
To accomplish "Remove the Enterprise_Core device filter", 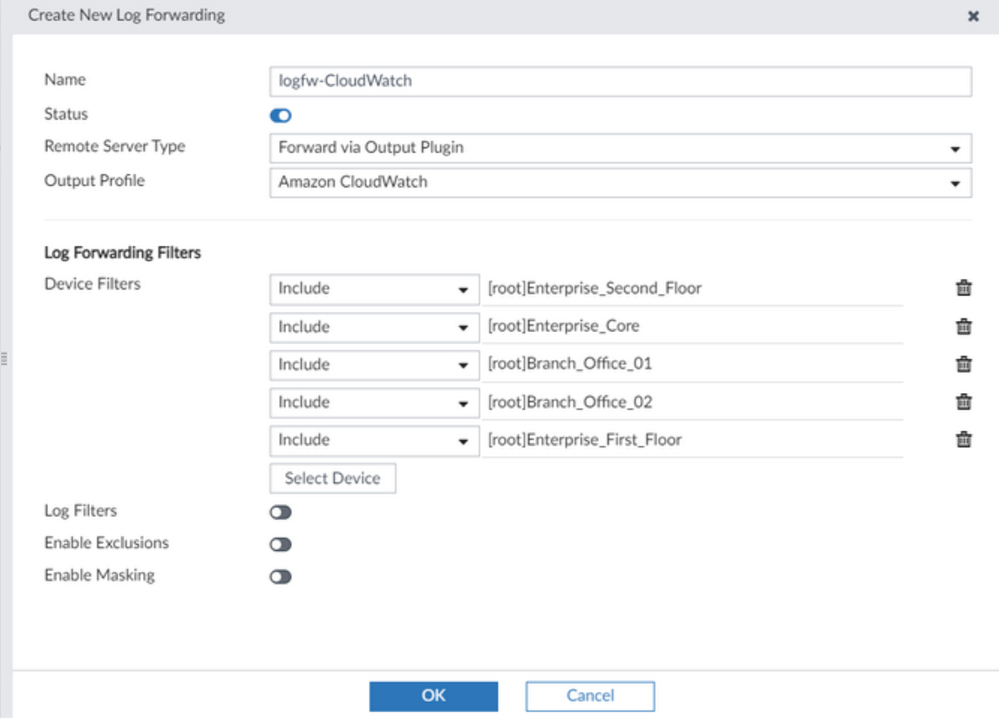I will (x=964, y=327).
